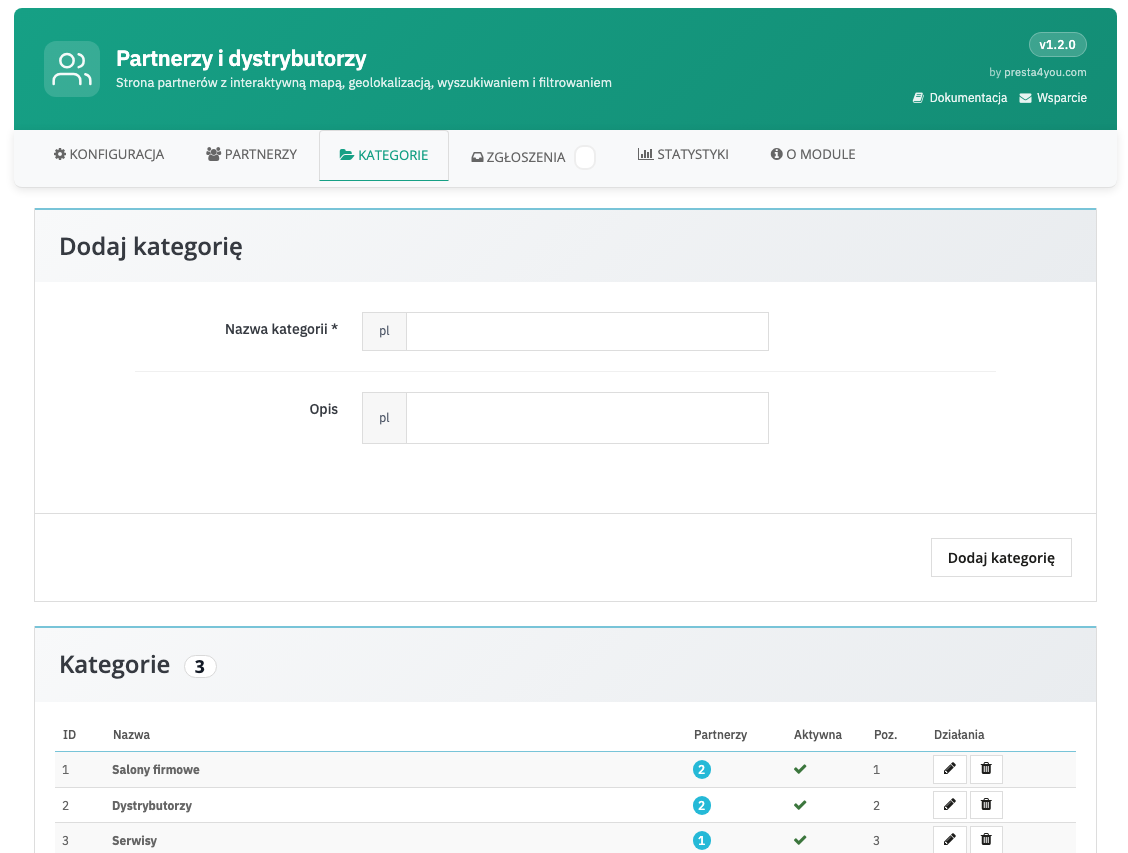Select the Kategorie tab
Viewport: 1128px width, 853px height.
pyautogui.click(x=384, y=155)
